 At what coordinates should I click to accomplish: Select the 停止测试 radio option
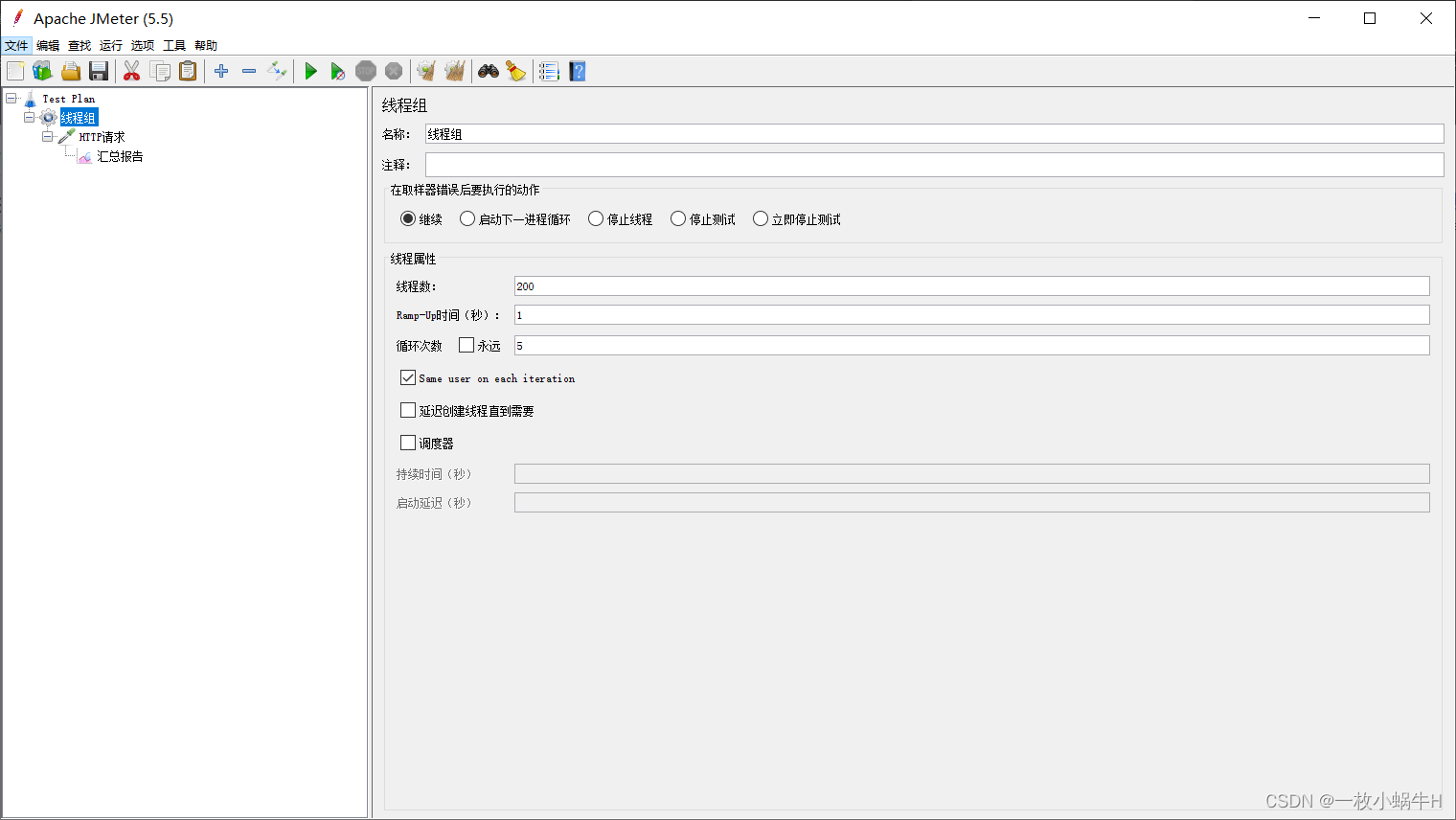(x=678, y=218)
